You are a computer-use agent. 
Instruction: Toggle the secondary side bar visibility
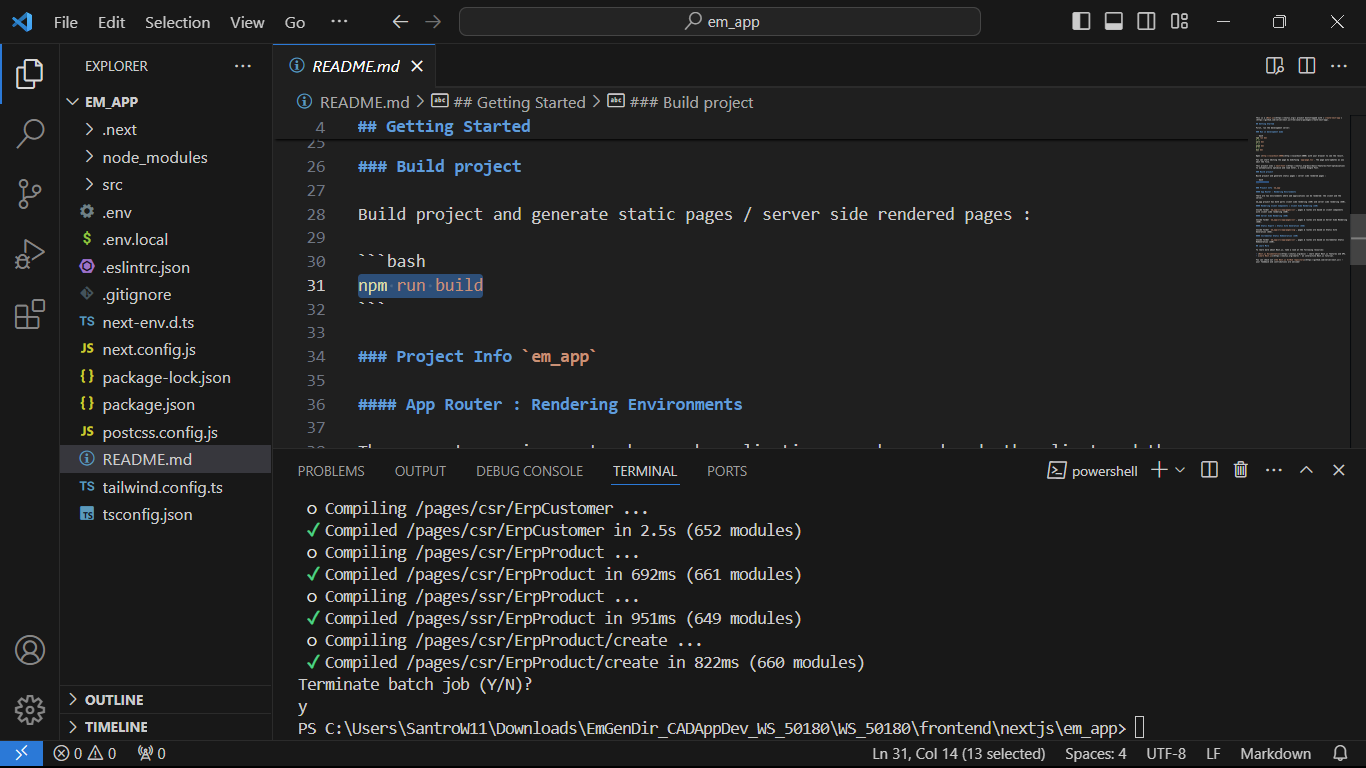coord(1147,21)
